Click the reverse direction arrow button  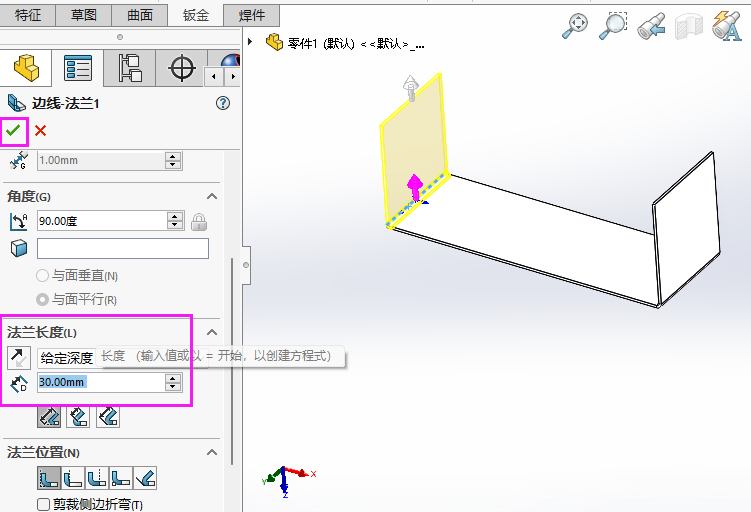19,358
